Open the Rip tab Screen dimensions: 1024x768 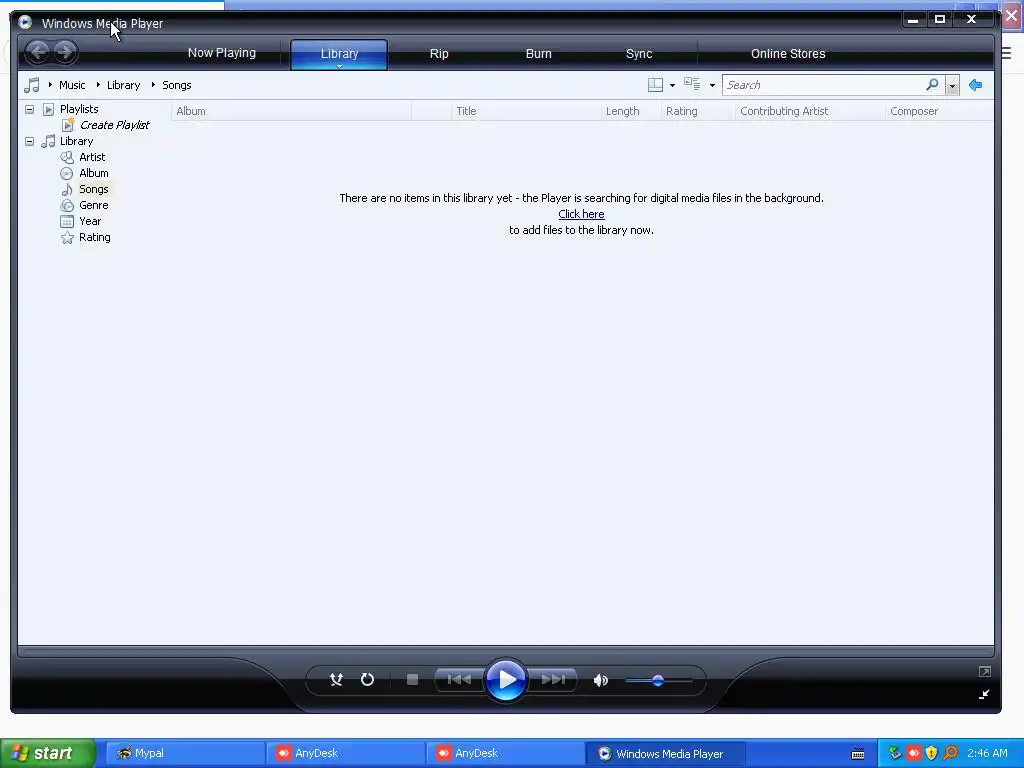[x=439, y=54]
